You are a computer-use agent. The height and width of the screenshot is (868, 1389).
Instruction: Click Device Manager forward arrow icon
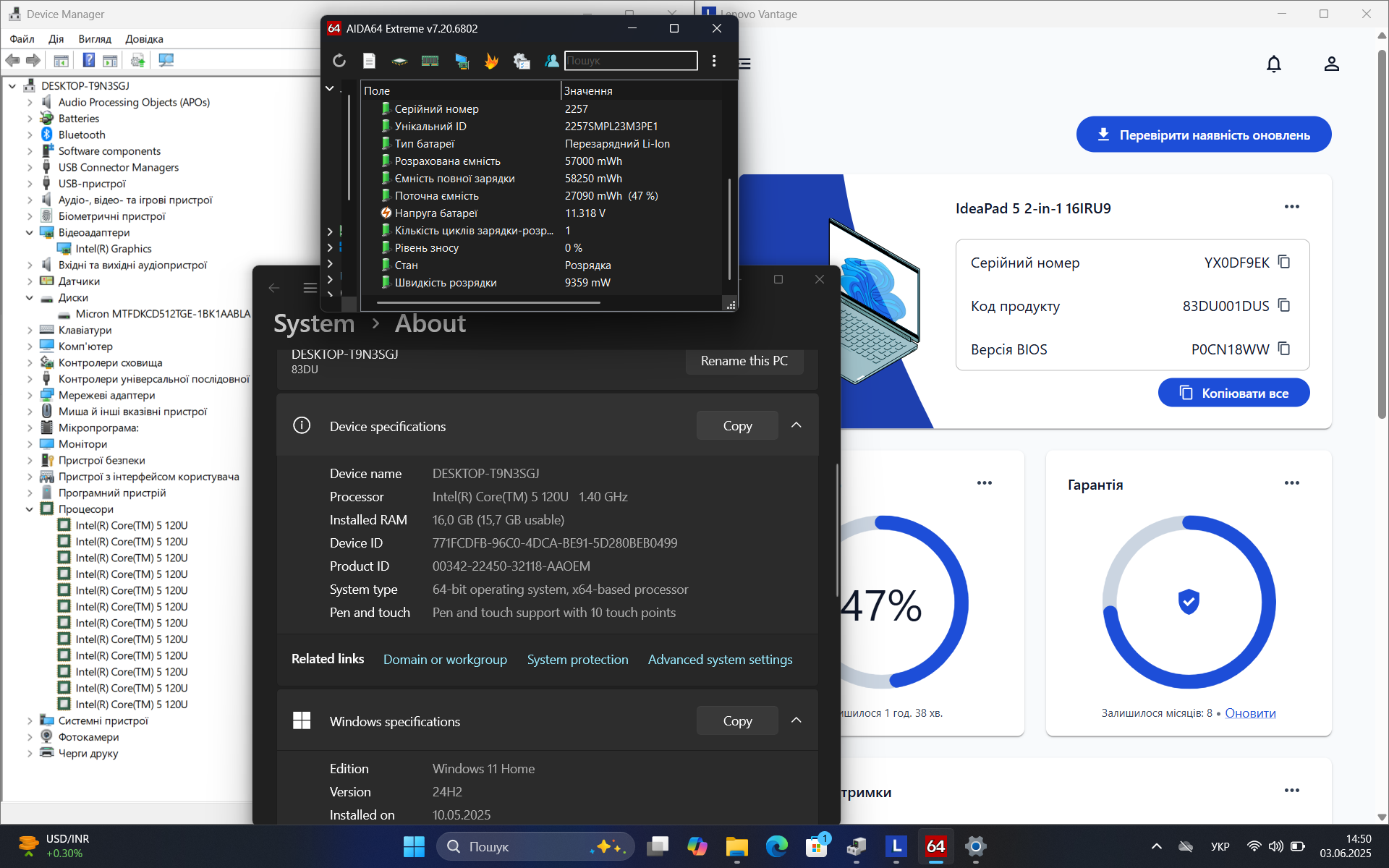tap(33, 60)
